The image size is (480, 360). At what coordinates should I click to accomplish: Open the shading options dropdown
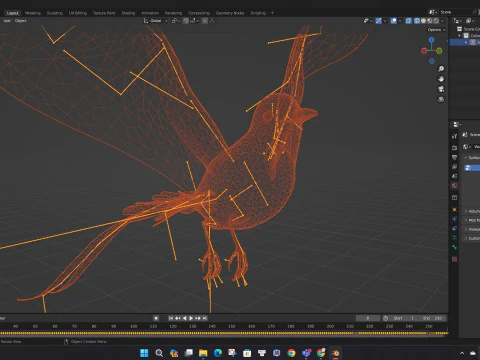443,21
